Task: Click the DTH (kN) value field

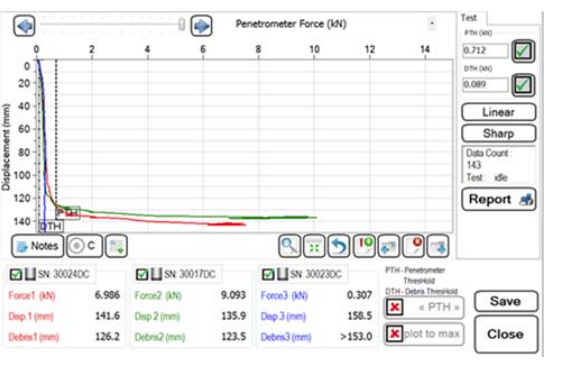Action: [x=485, y=85]
